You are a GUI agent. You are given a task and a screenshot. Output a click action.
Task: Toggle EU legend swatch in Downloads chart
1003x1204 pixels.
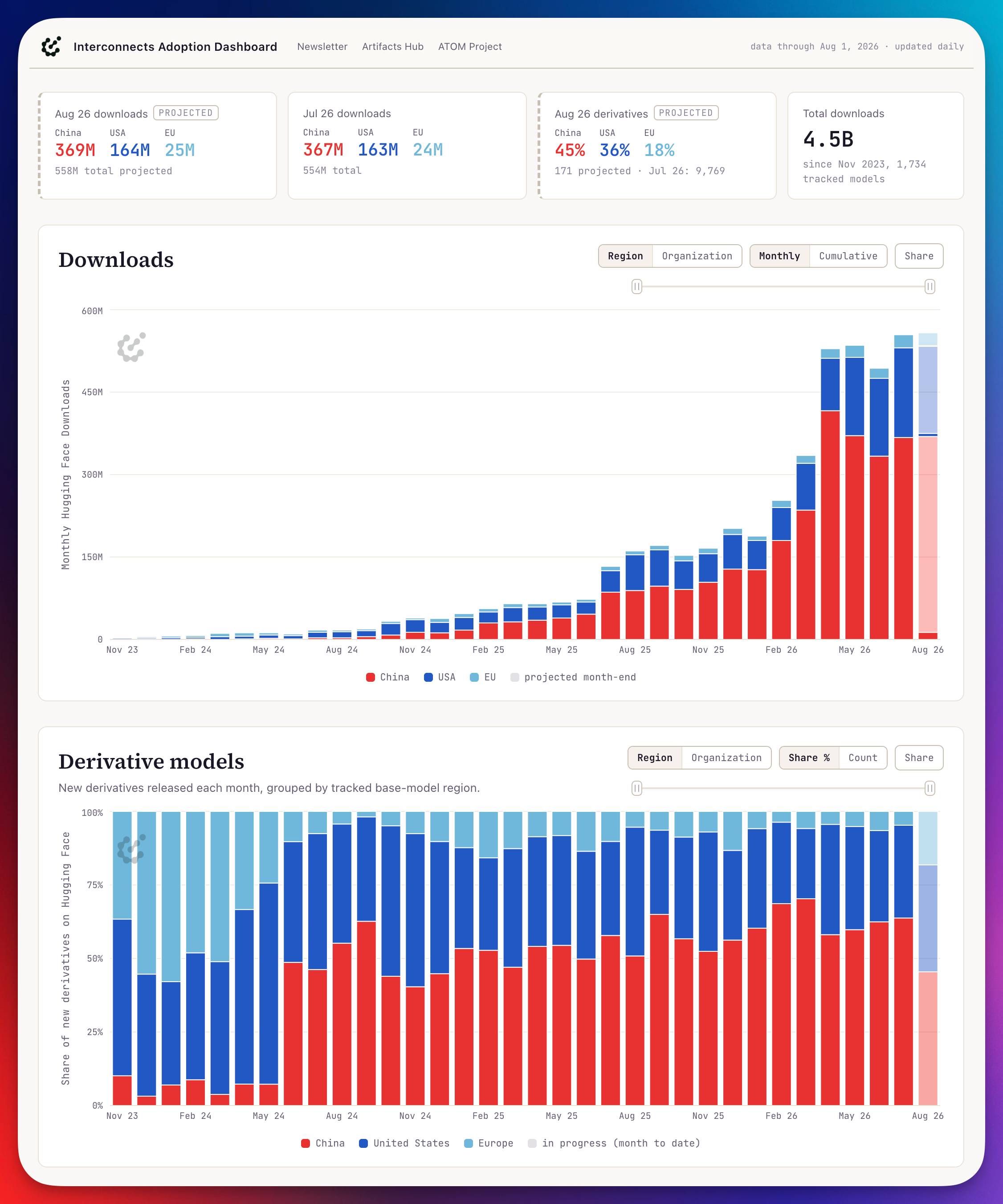pos(474,677)
